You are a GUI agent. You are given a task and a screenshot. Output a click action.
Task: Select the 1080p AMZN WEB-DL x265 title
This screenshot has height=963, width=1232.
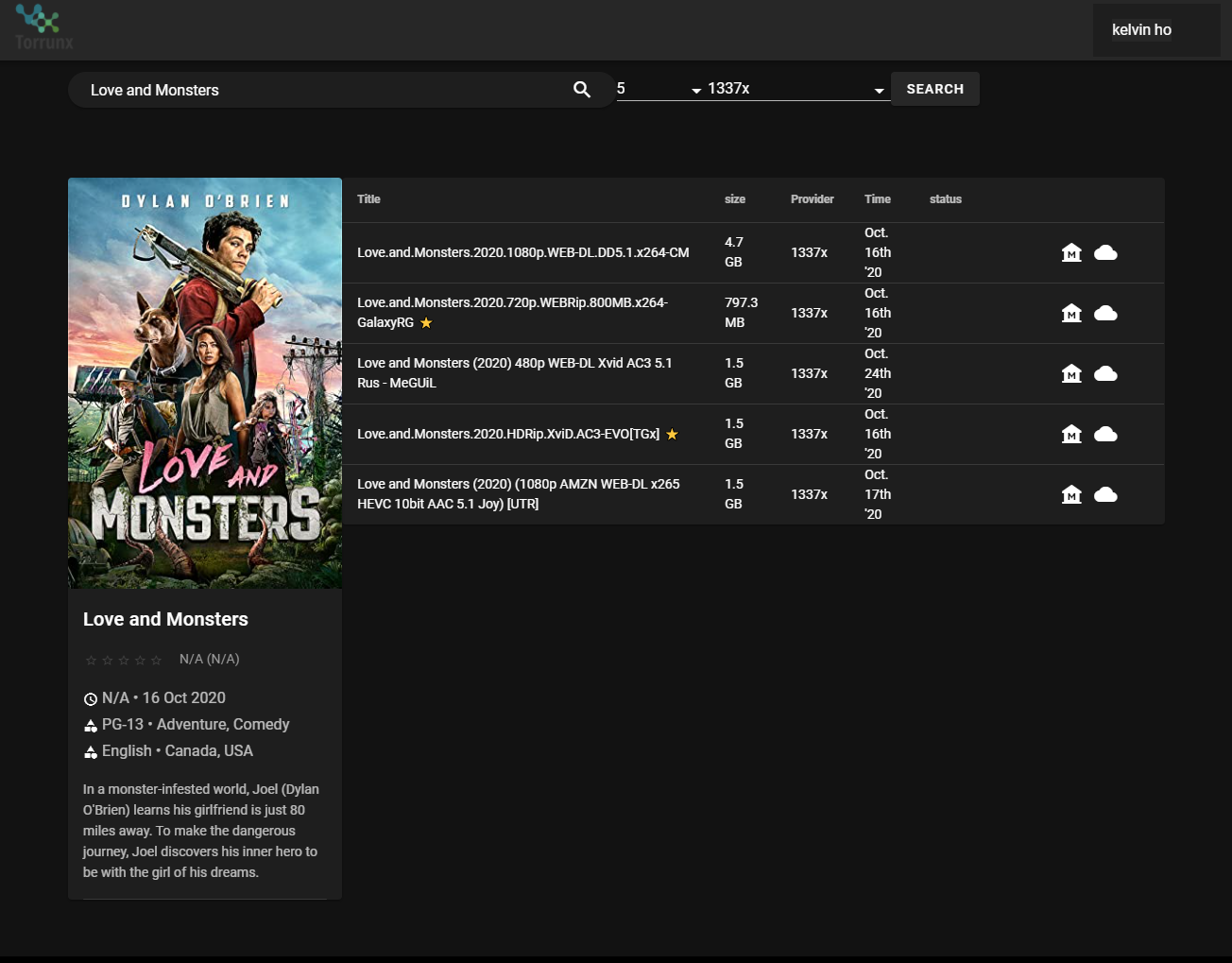click(x=519, y=494)
